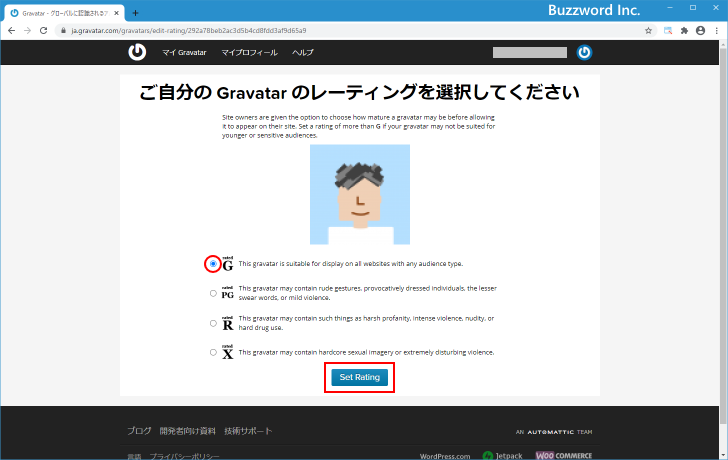Open the マイ Gravatar menu item
The image size is (728, 460).
[184, 52]
